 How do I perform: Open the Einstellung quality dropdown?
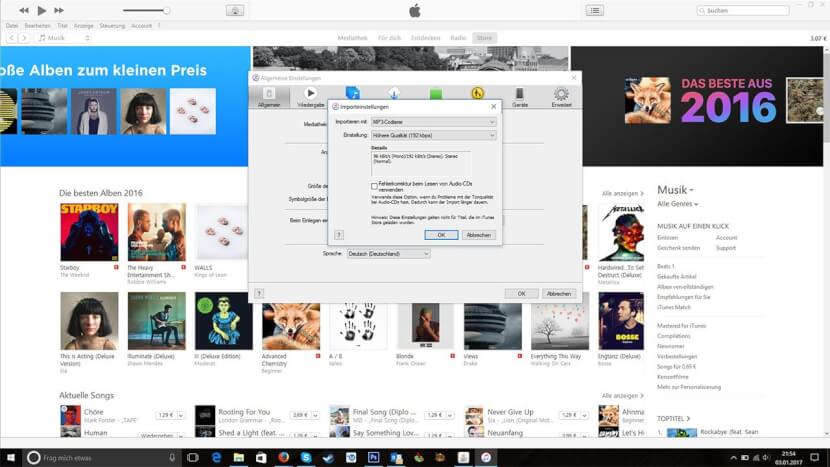(x=434, y=136)
